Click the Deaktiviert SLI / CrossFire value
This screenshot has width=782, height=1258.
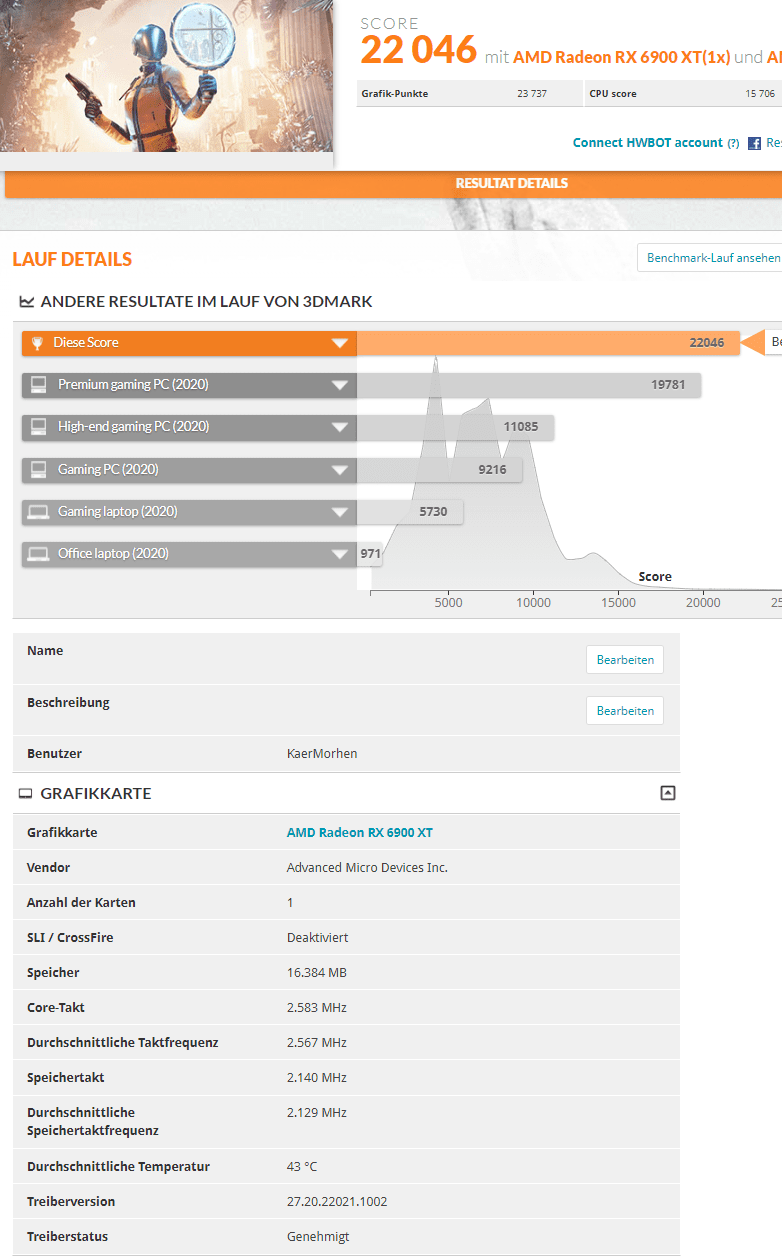point(317,938)
